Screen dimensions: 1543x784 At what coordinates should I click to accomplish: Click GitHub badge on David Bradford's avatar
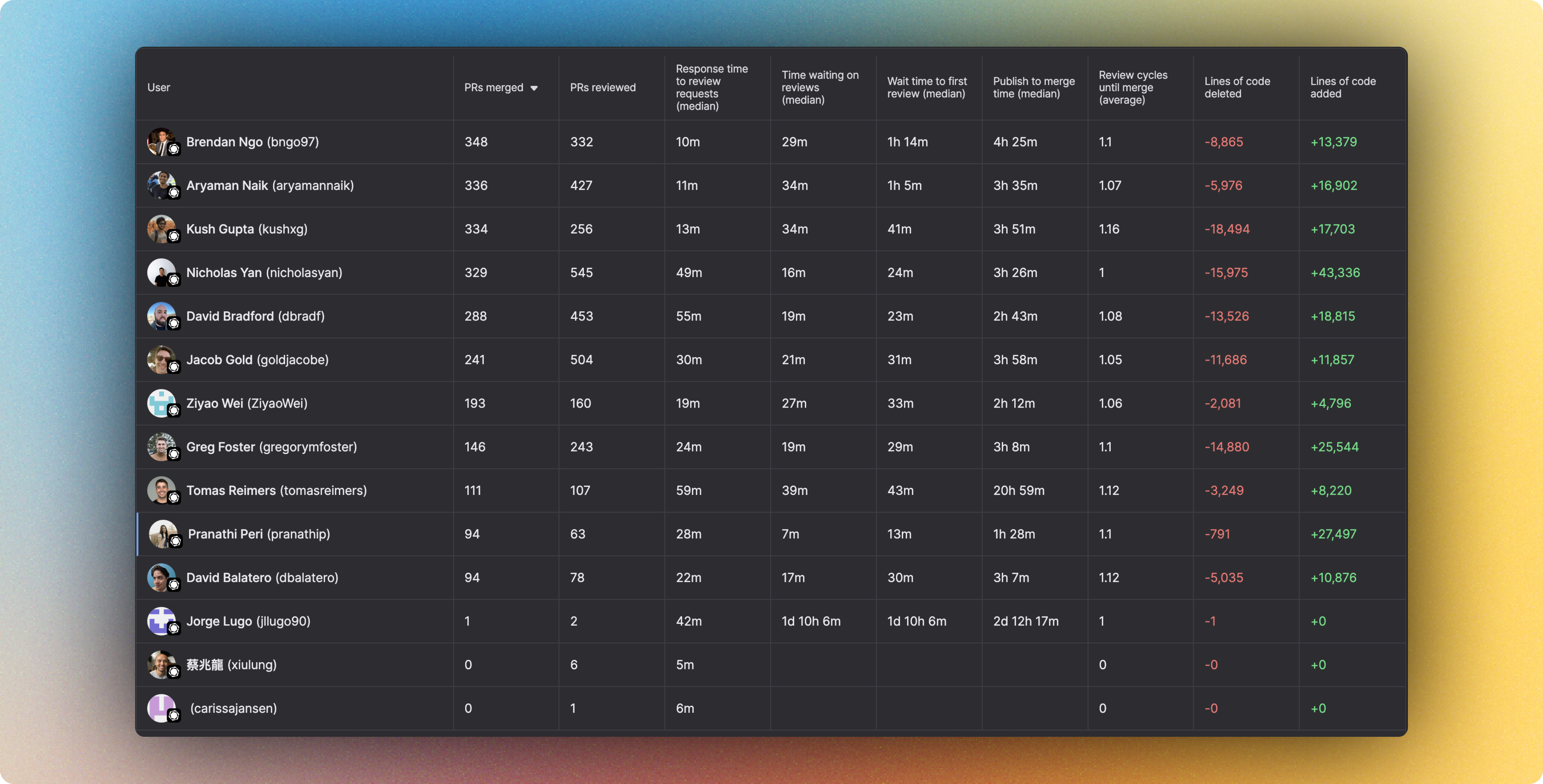pos(174,324)
